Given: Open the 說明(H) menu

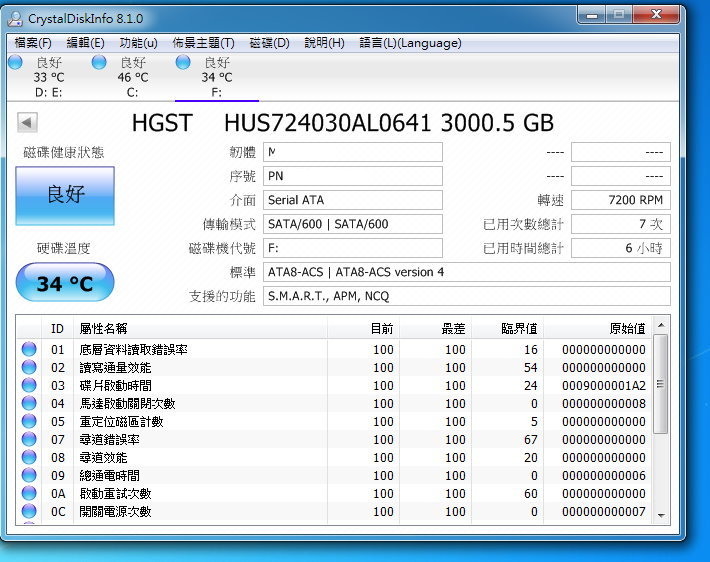Looking at the screenshot, I should pyautogui.click(x=324, y=43).
